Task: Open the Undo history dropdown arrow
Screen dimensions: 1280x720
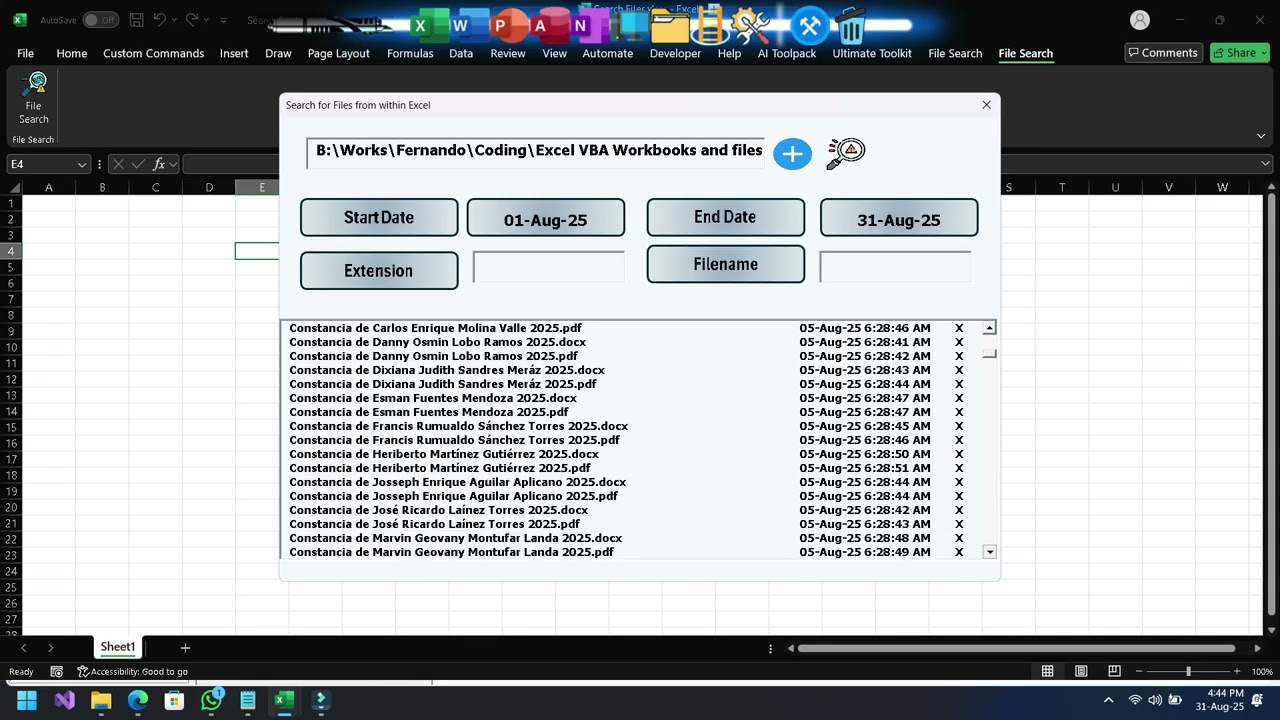Action: coord(174,20)
